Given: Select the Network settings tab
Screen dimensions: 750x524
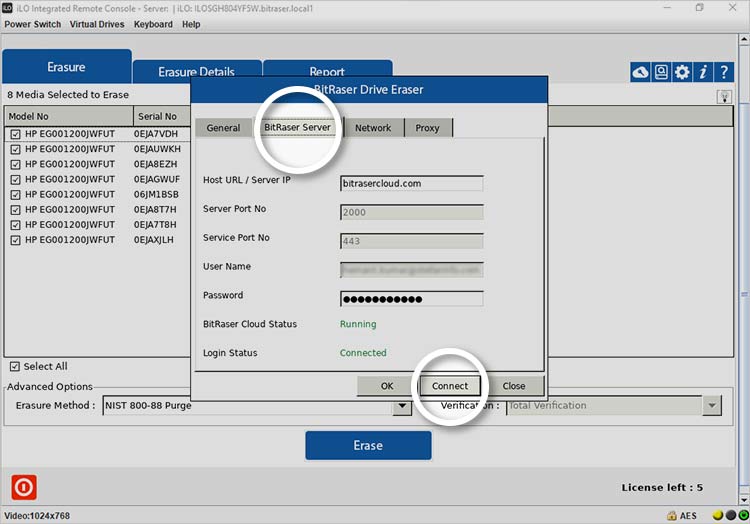Looking at the screenshot, I should [373, 128].
